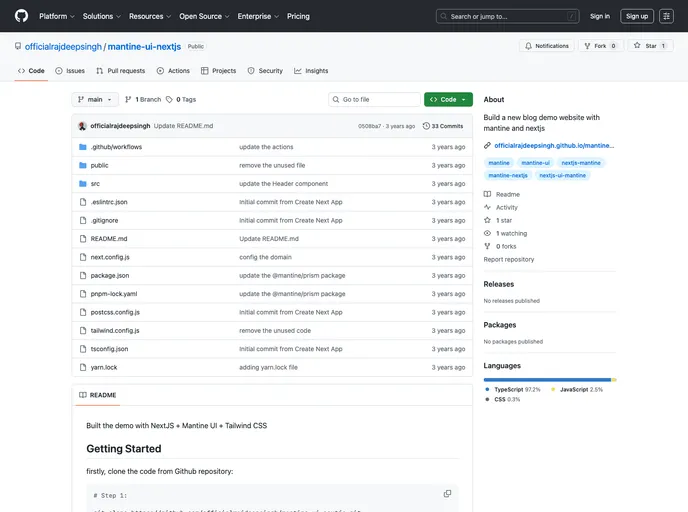Screen dimensions: 688x512
Task: Open the tailwind.config.js file
Action: [x=115, y=330]
